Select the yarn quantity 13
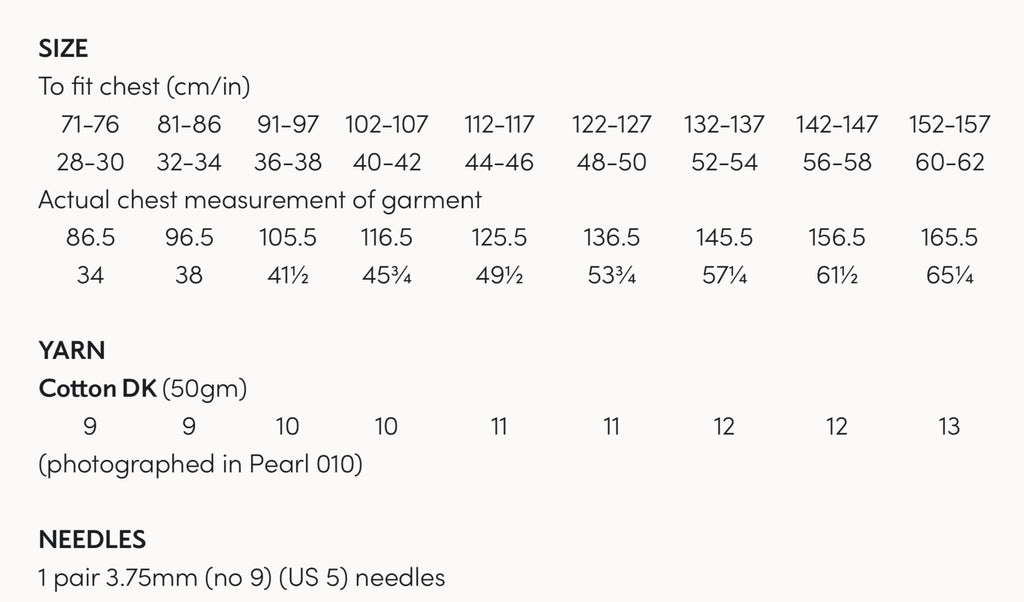 [950, 427]
